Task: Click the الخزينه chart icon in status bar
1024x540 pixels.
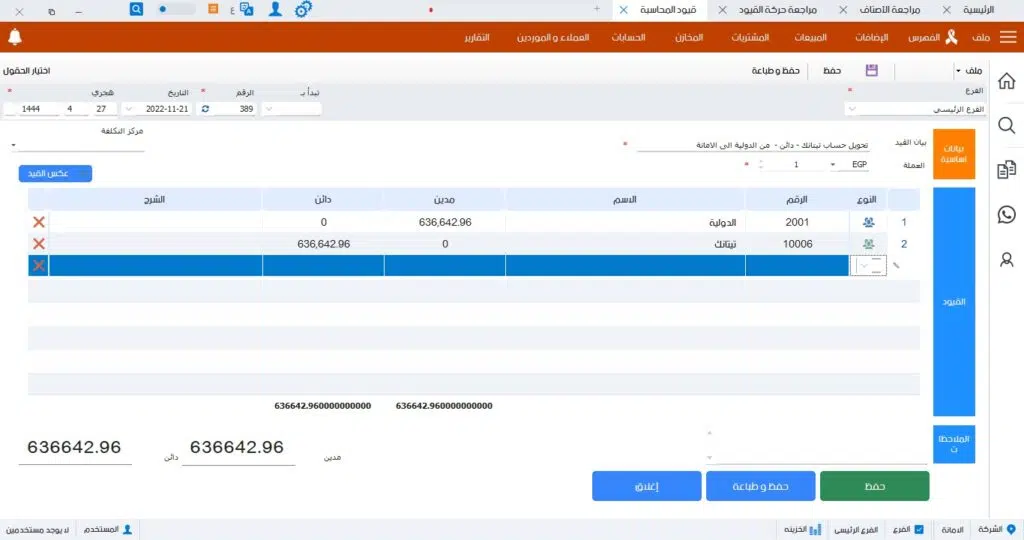Action: tap(815, 530)
